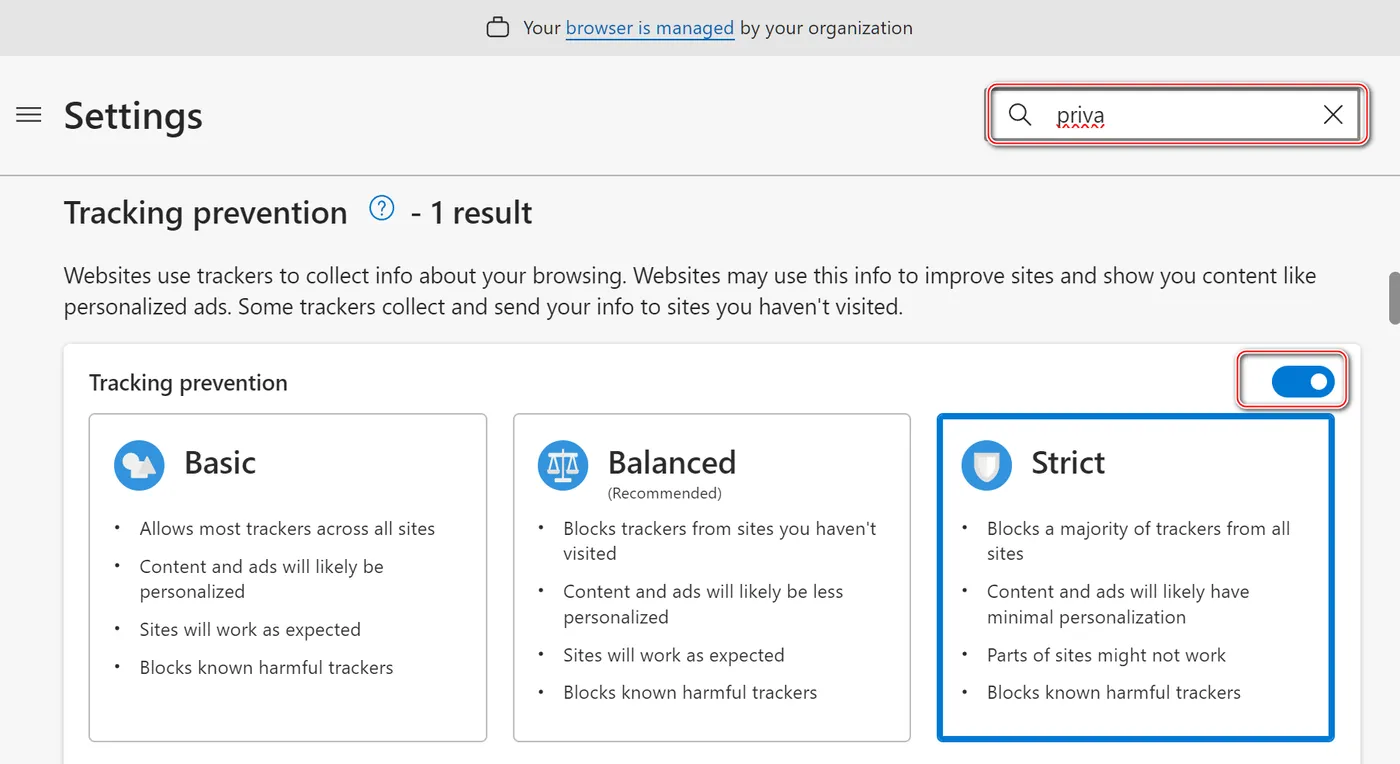The image size is (1400, 764).
Task: Click the "Settings" page title
Action: pos(133,116)
